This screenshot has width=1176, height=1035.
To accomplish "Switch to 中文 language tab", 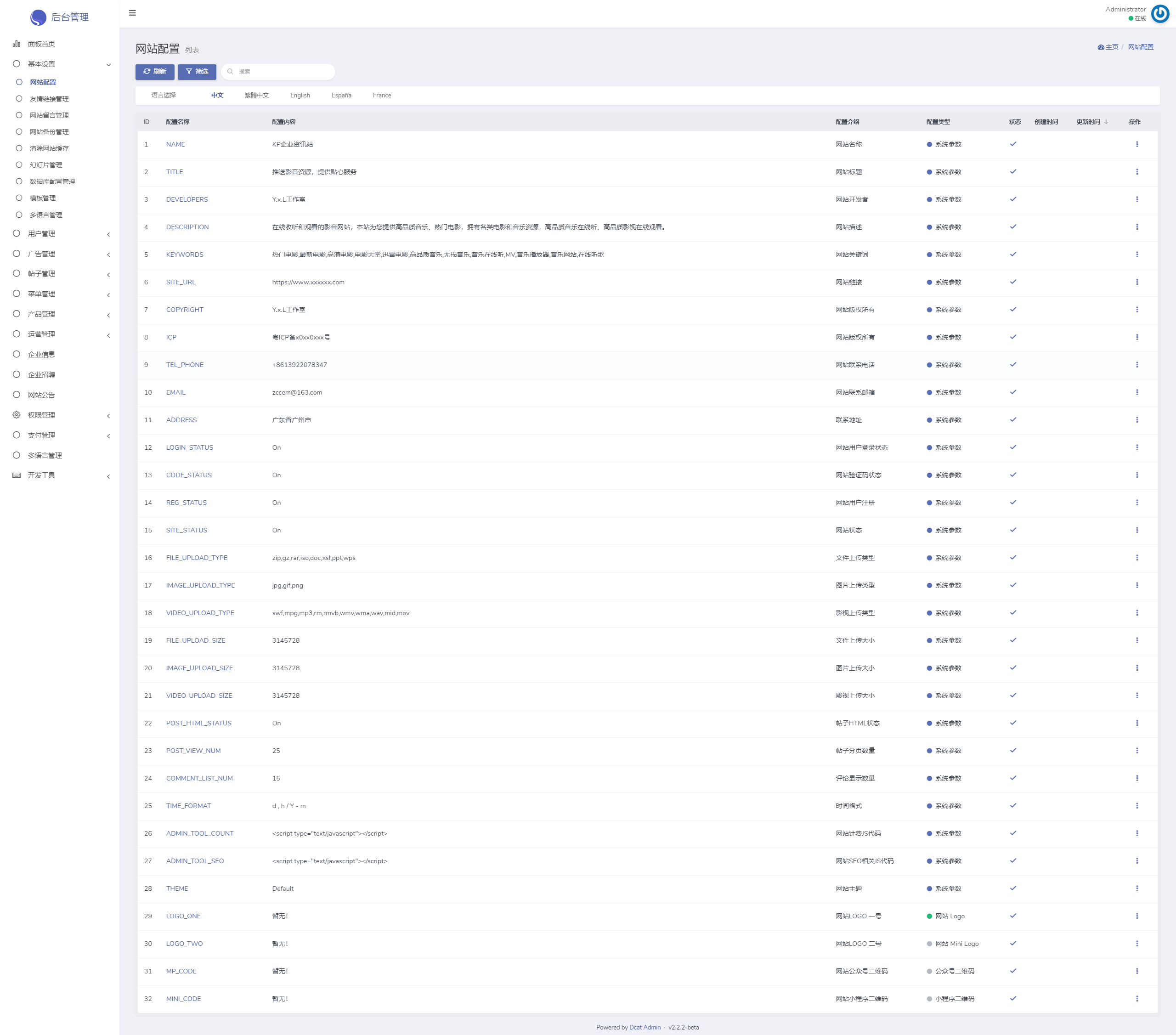I will 217,96.
